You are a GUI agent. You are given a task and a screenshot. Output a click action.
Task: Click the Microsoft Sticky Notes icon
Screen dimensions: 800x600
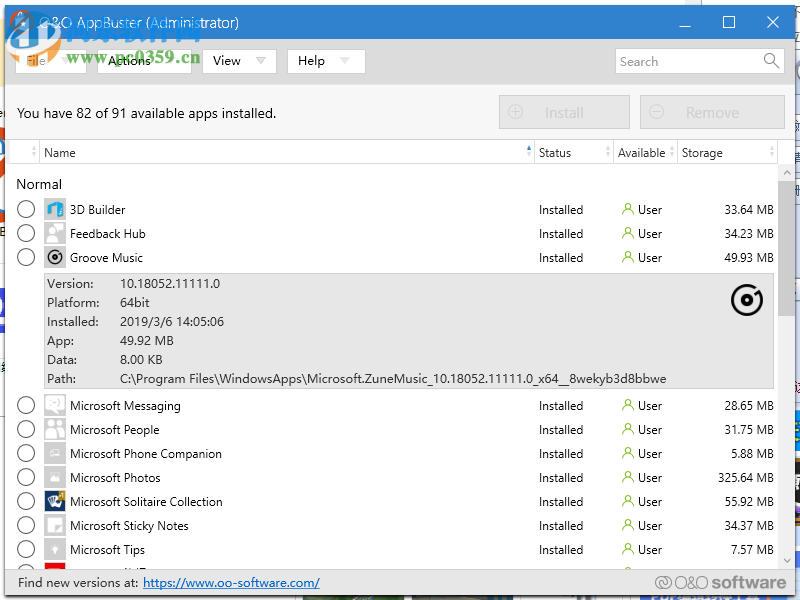coord(55,526)
